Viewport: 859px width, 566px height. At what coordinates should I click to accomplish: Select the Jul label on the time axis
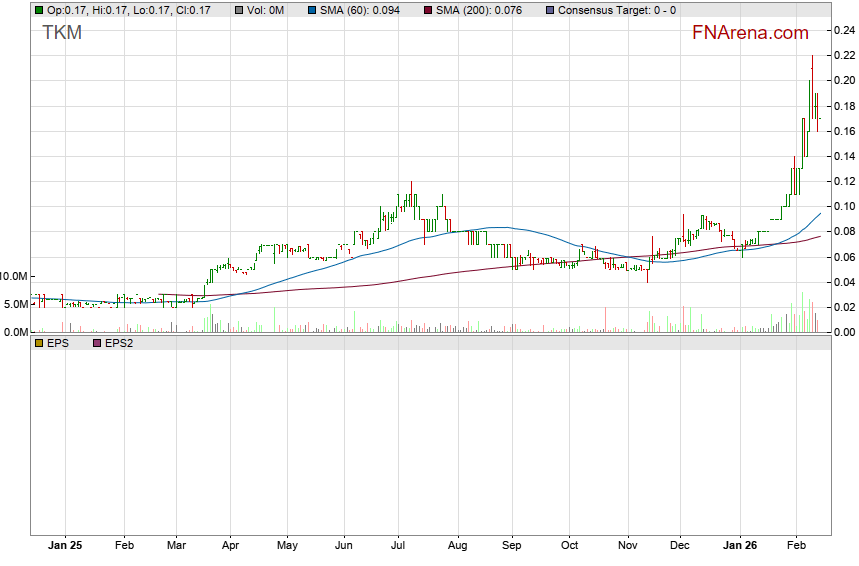398,547
